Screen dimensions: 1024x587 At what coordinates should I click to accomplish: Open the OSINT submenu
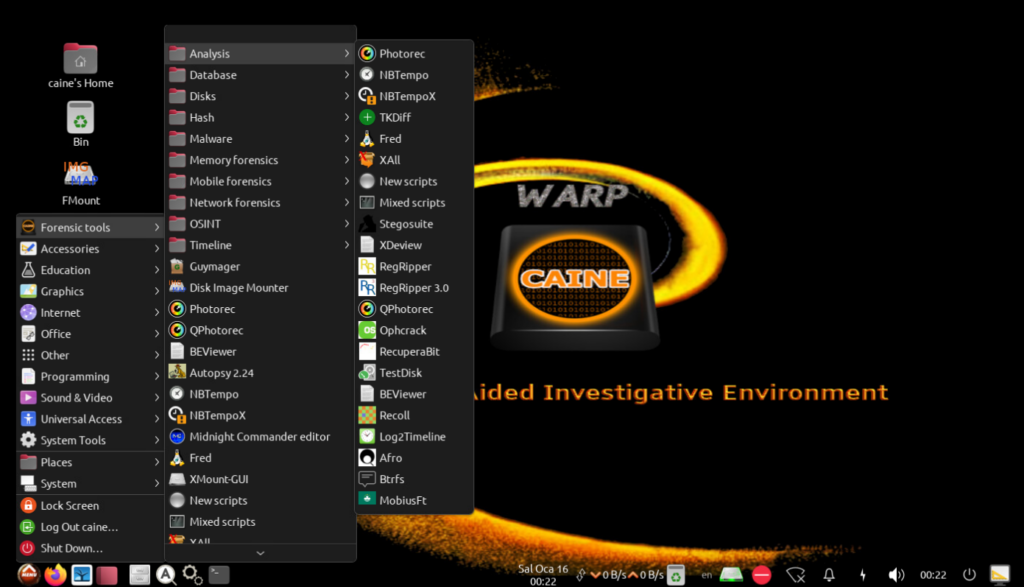click(x=260, y=224)
